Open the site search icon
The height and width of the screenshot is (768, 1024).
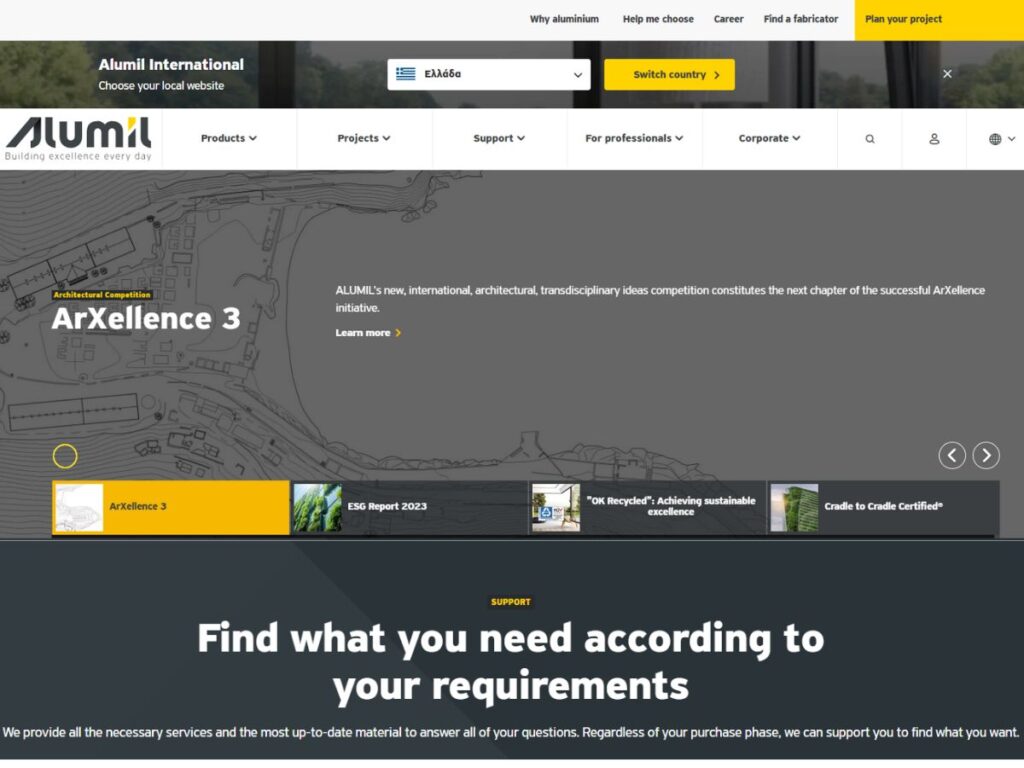pyautogui.click(x=869, y=139)
